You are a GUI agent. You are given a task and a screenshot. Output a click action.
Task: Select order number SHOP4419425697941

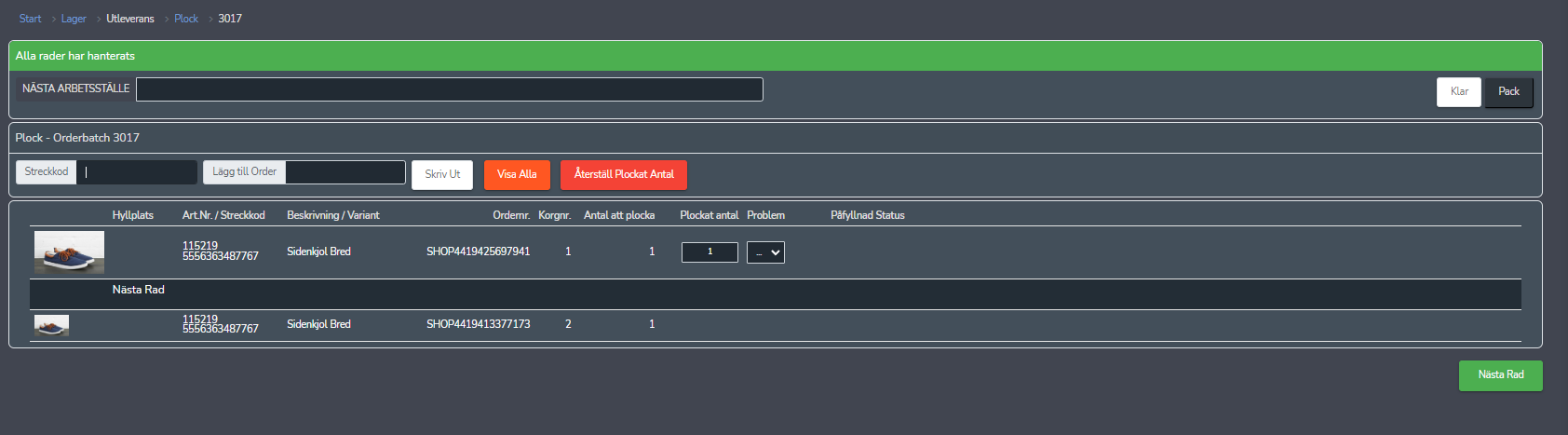tap(479, 251)
